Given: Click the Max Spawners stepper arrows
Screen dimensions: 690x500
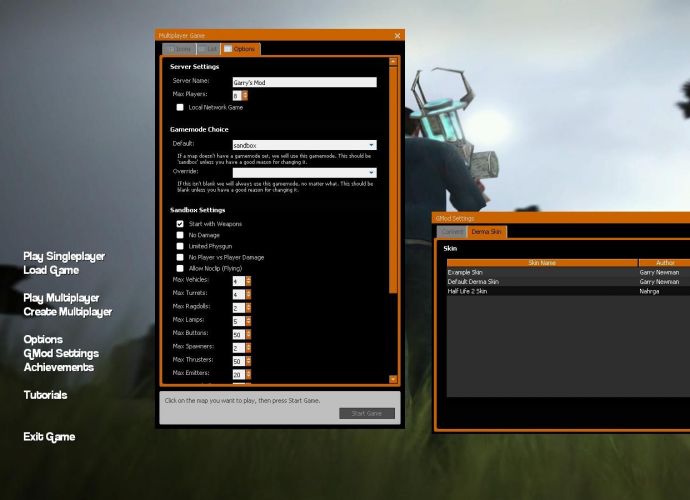Looking at the screenshot, I should [248, 347].
